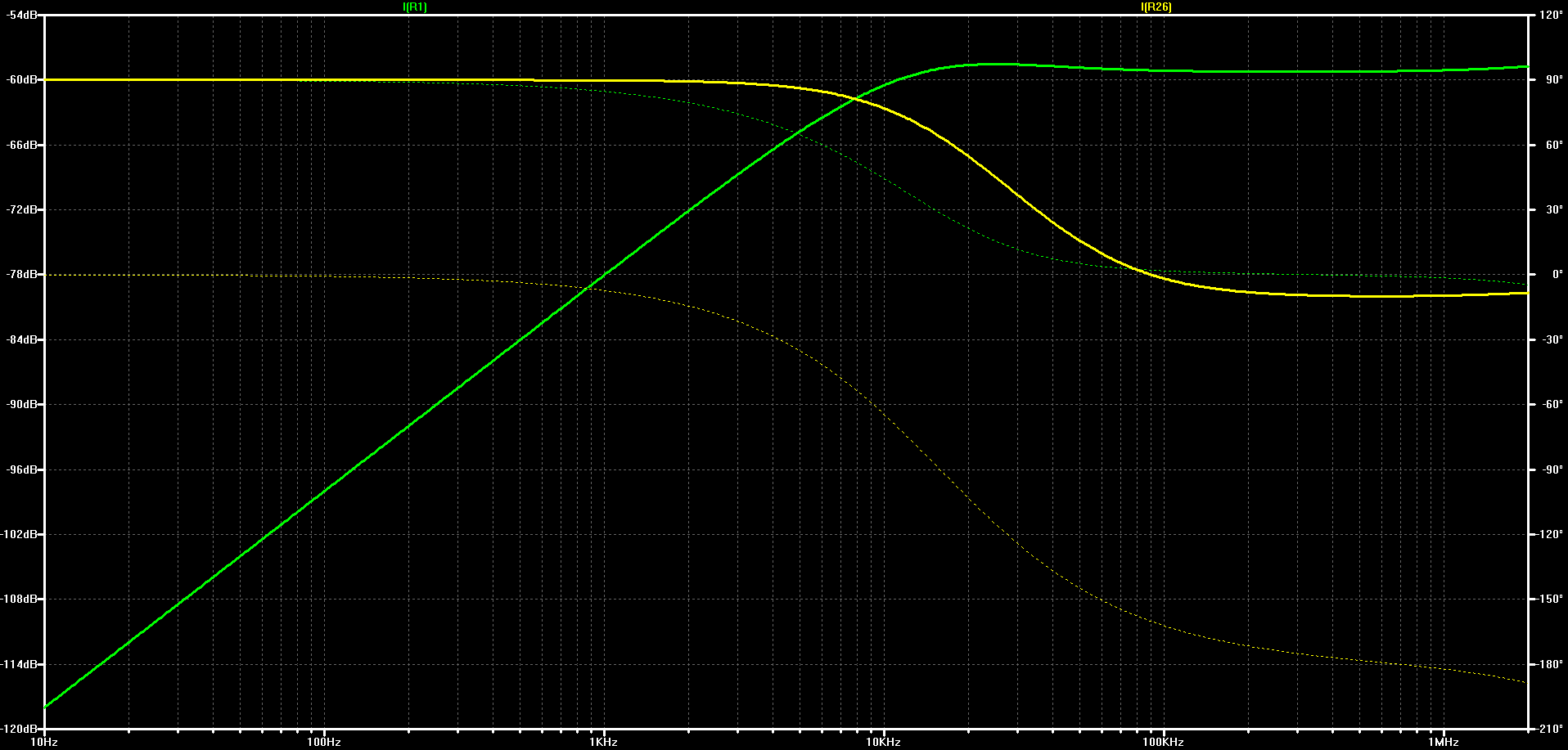Click the -30° phase axis label
The width and height of the screenshot is (1568, 750).
[x=1552, y=339]
